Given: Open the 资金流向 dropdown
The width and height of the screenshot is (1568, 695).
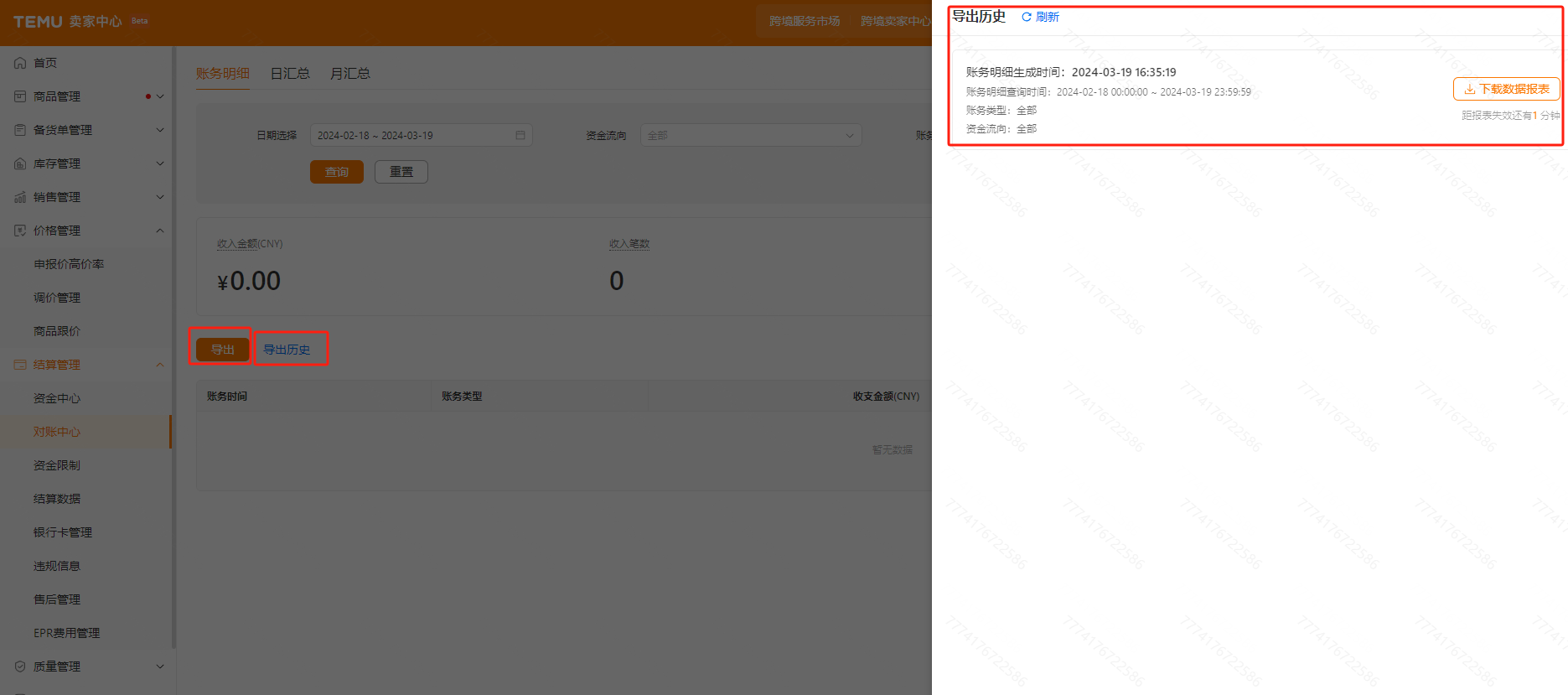Looking at the screenshot, I should (751, 135).
